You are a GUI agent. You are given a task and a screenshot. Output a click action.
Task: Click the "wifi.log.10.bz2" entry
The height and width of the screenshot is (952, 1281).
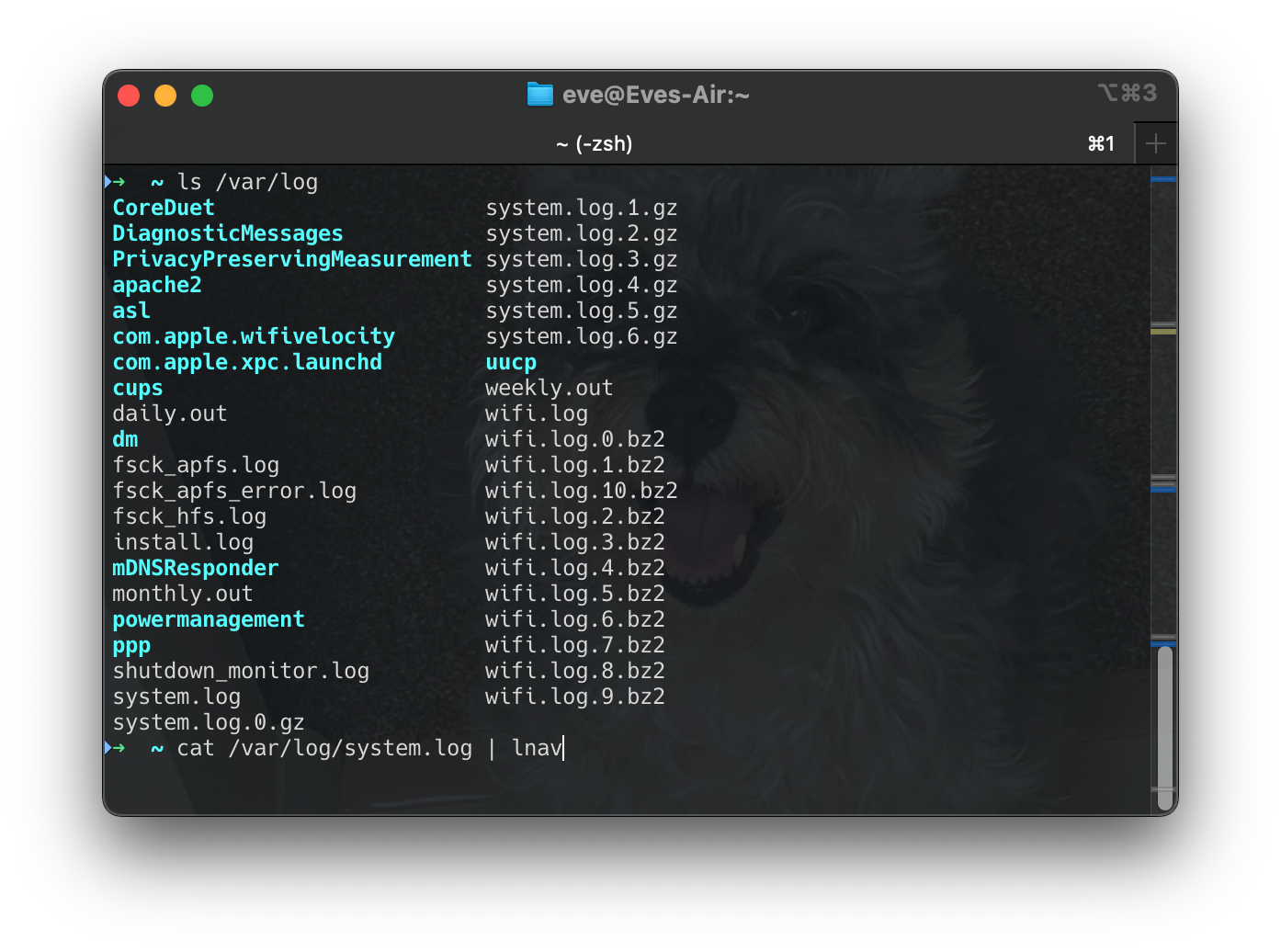(x=581, y=491)
